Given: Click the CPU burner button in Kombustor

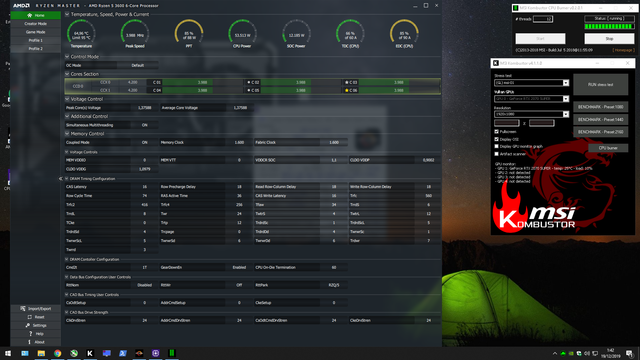Looking at the screenshot, I should click(x=608, y=148).
